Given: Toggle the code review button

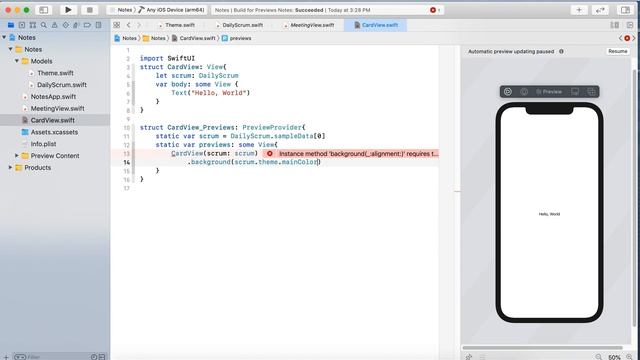Looking at the screenshot, I should [600, 10].
